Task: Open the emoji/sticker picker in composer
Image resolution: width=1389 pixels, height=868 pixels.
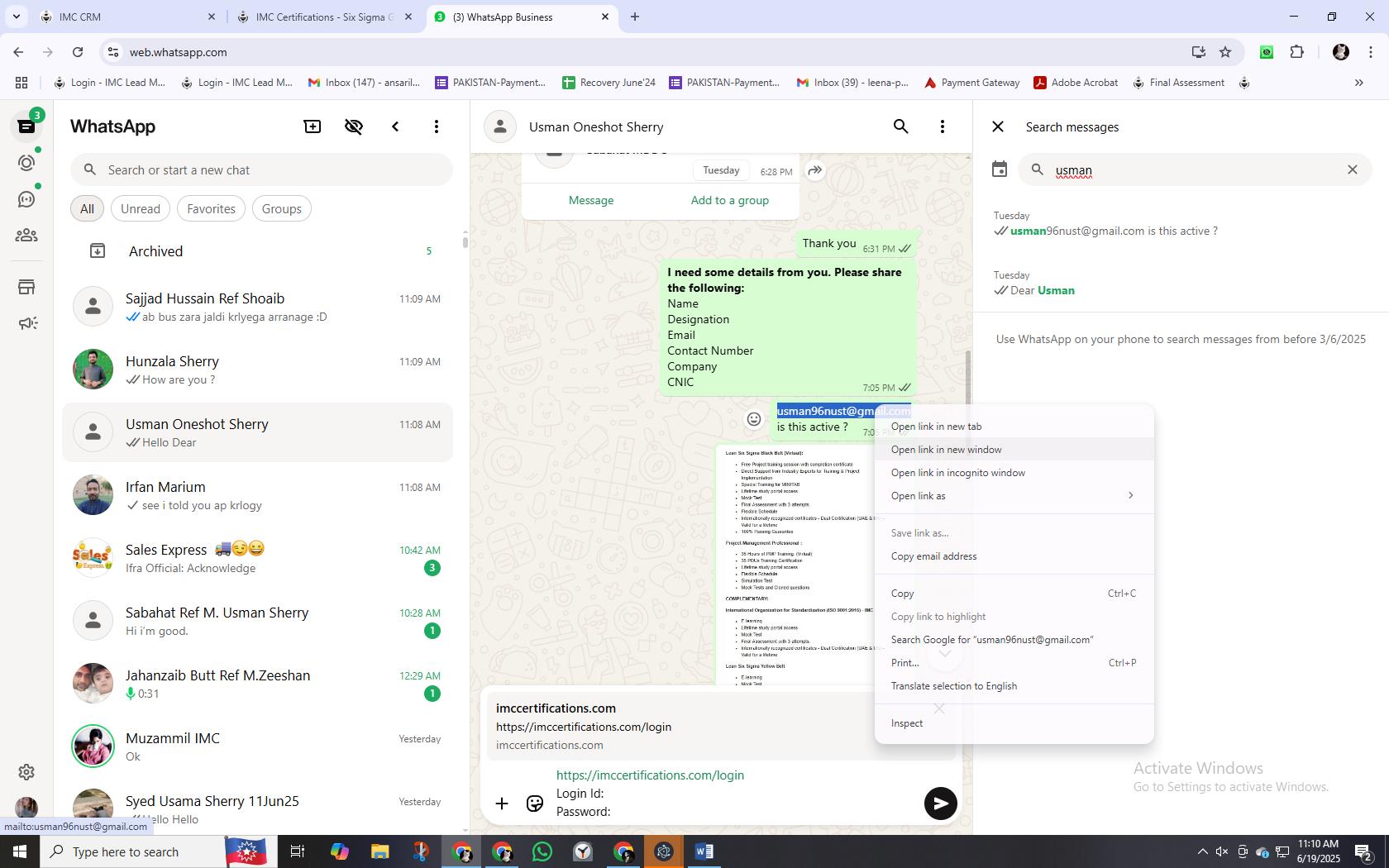Action: point(535,804)
